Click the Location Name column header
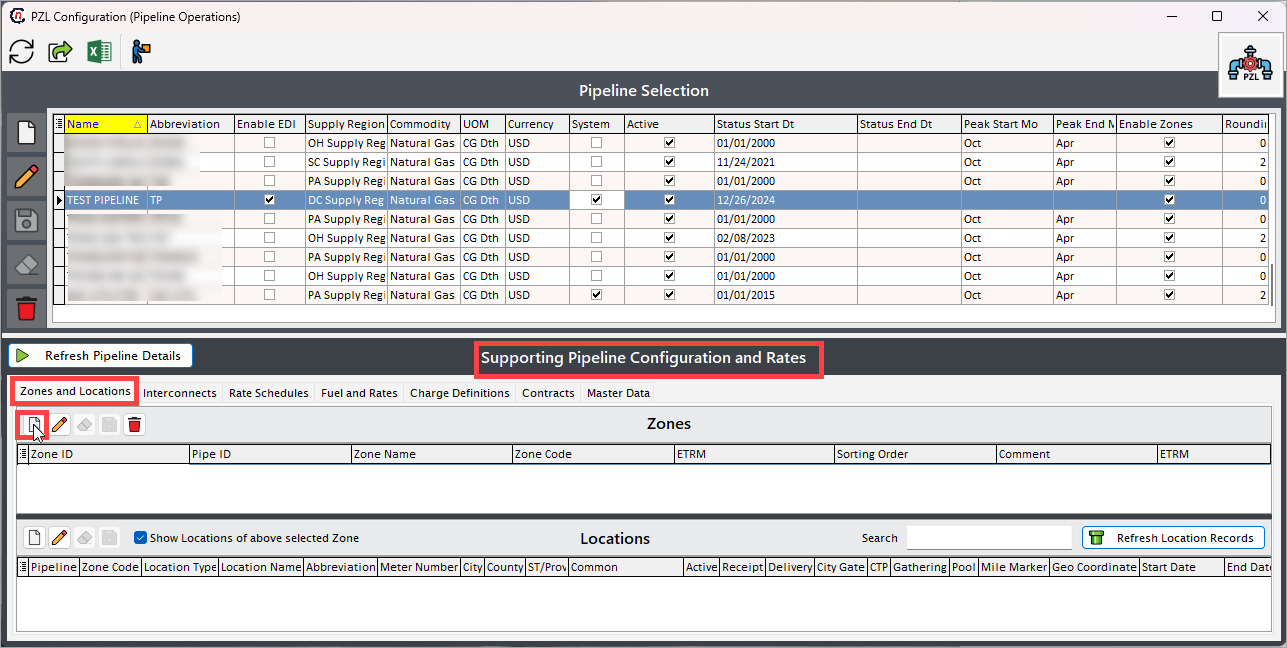1287x648 pixels. [x=261, y=567]
